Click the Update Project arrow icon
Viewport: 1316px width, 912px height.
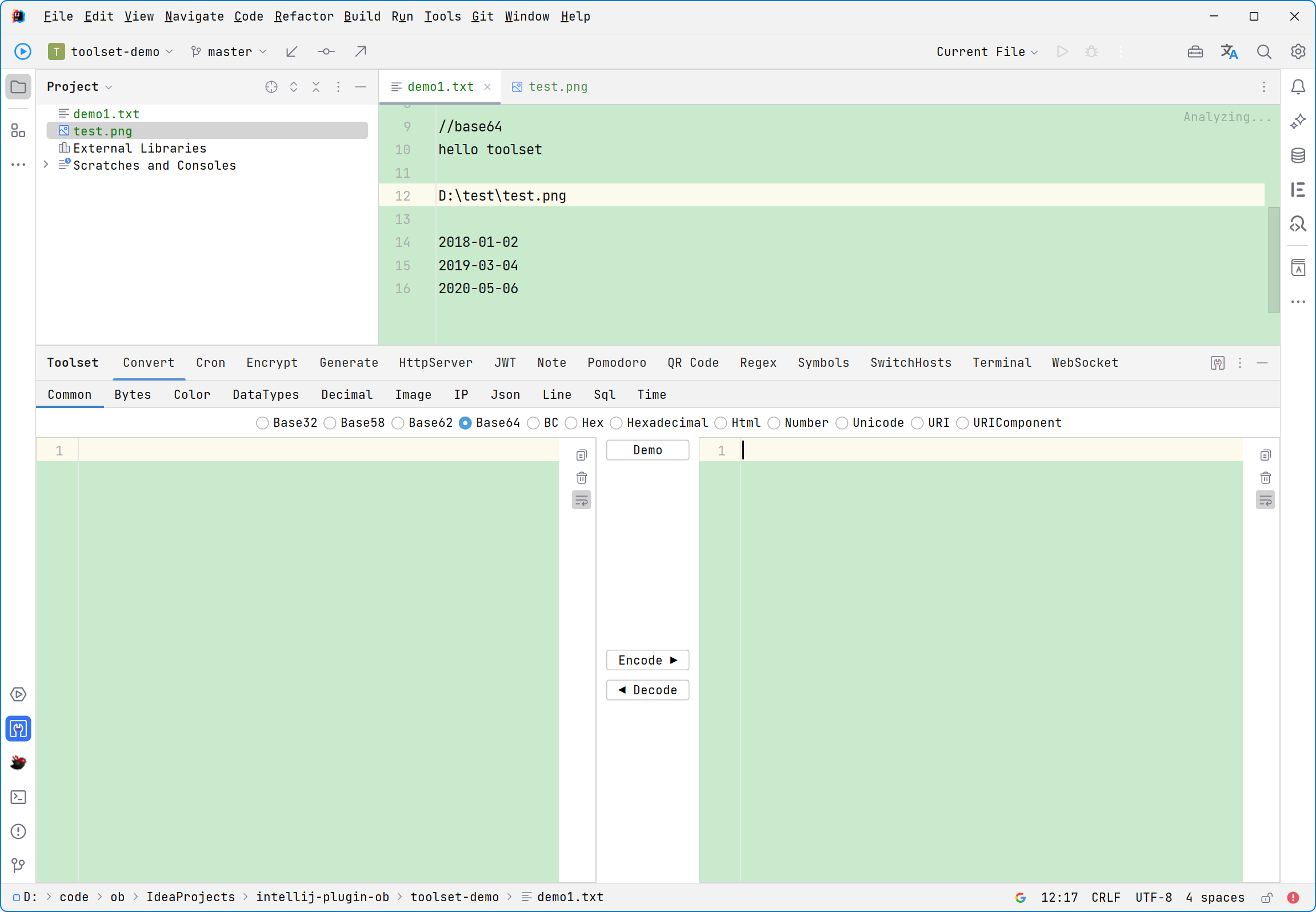[x=291, y=51]
